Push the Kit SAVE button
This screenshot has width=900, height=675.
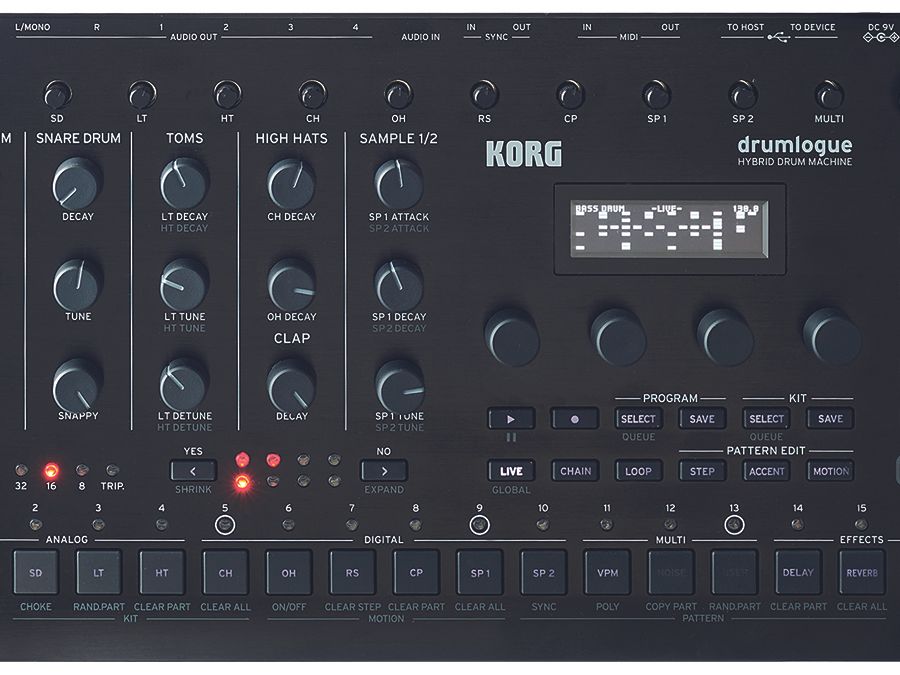(x=830, y=419)
